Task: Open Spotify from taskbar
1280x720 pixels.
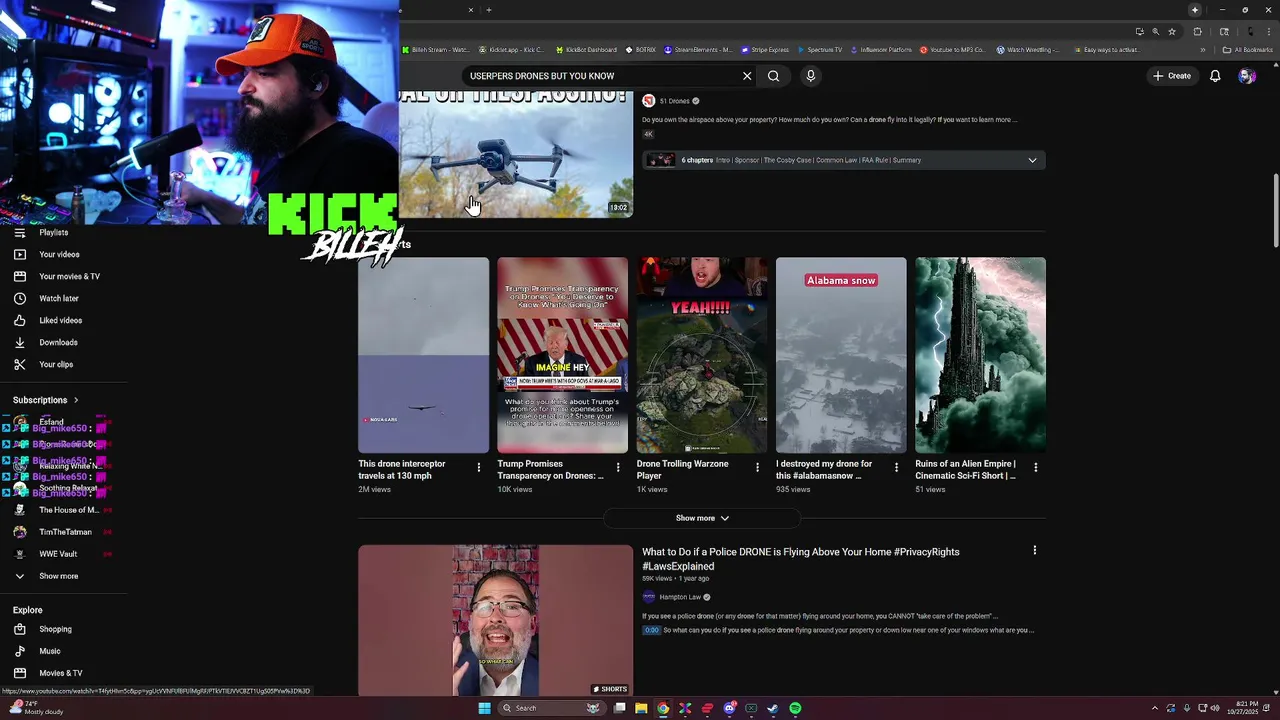Action: (795, 708)
